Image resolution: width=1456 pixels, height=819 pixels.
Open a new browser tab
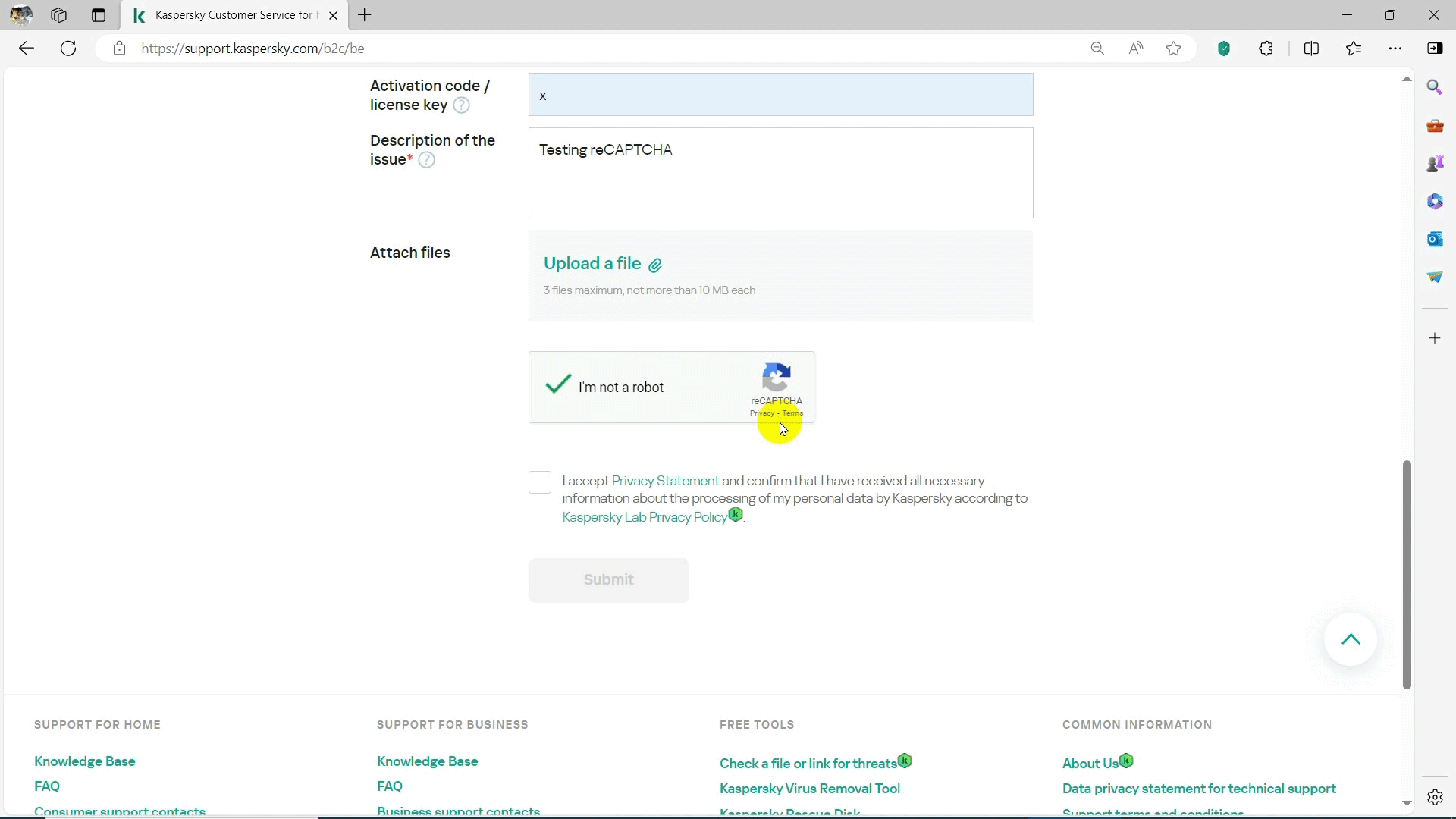click(x=365, y=15)
